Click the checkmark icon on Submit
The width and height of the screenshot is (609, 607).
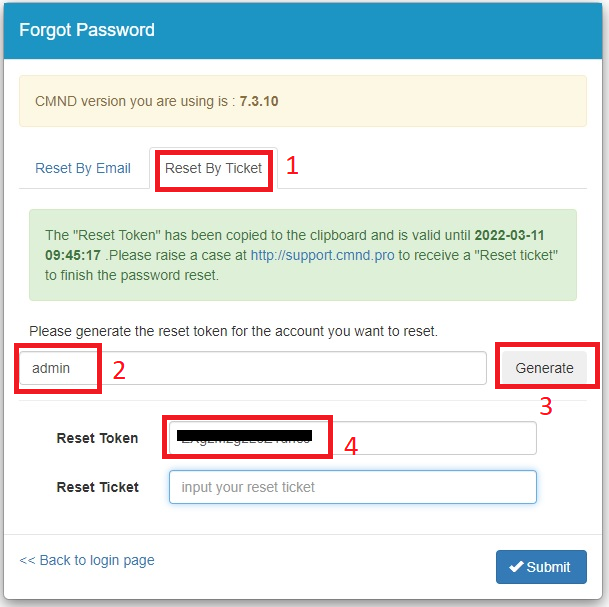click(516, 567)
